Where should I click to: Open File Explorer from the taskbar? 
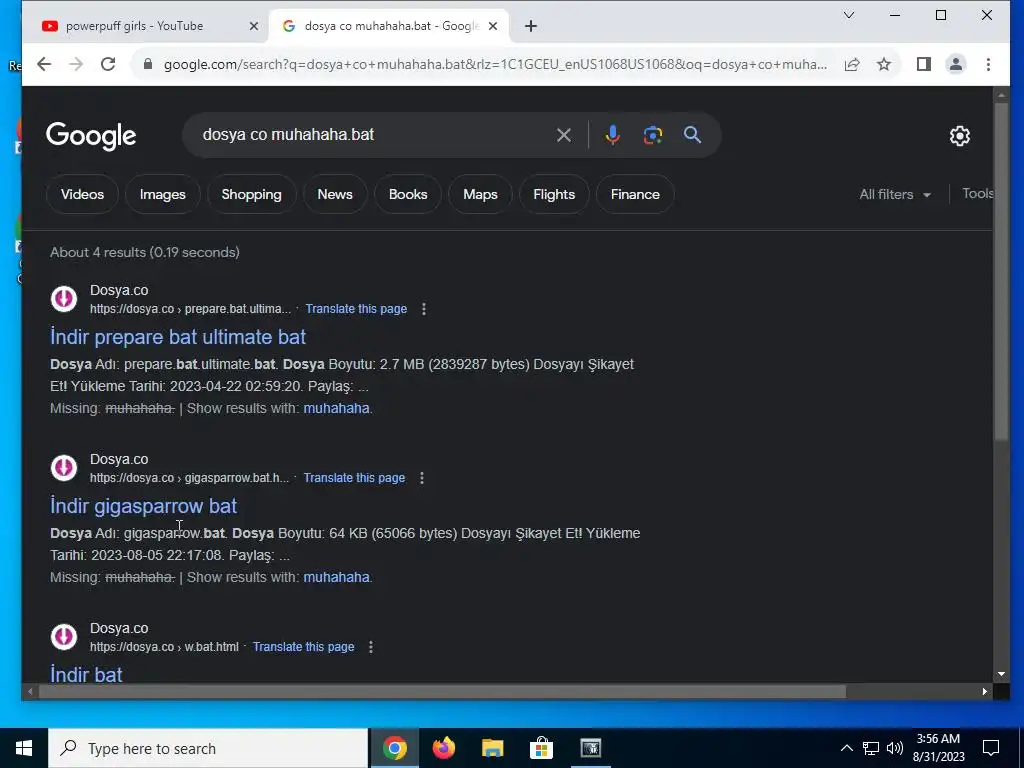click(492, 748)
